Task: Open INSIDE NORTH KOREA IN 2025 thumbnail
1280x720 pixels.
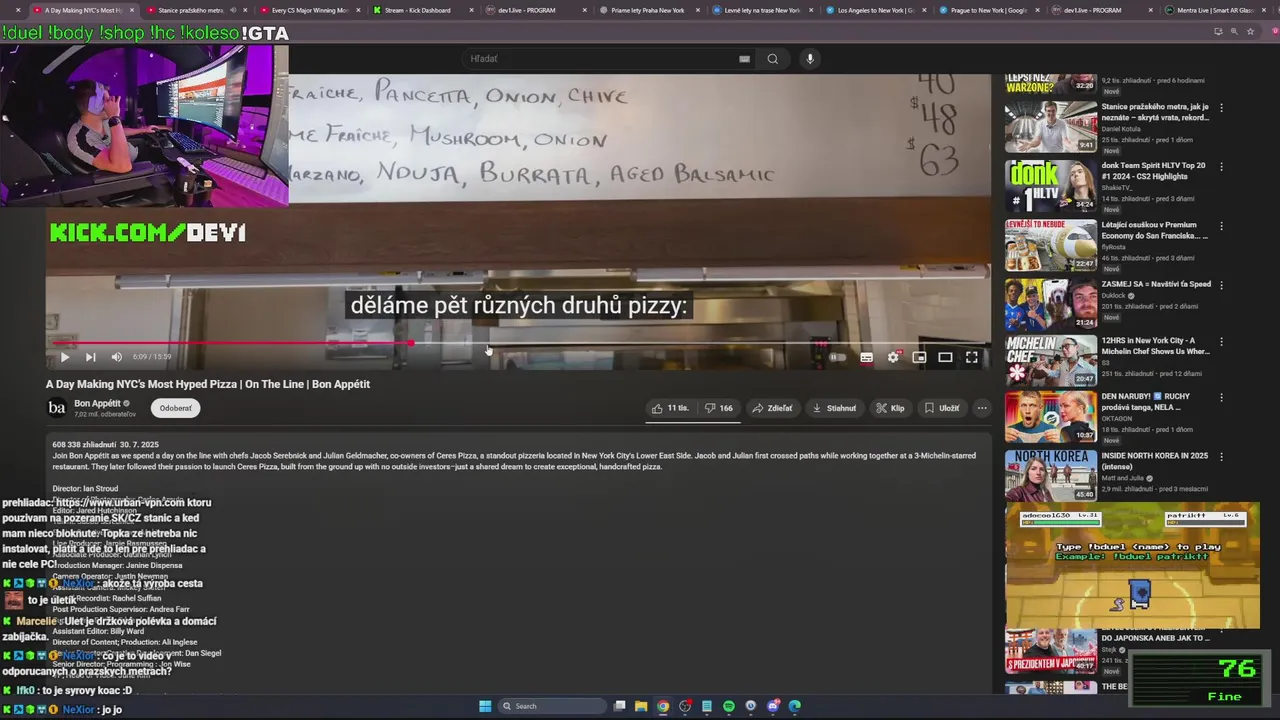Action: [1051, 475]
